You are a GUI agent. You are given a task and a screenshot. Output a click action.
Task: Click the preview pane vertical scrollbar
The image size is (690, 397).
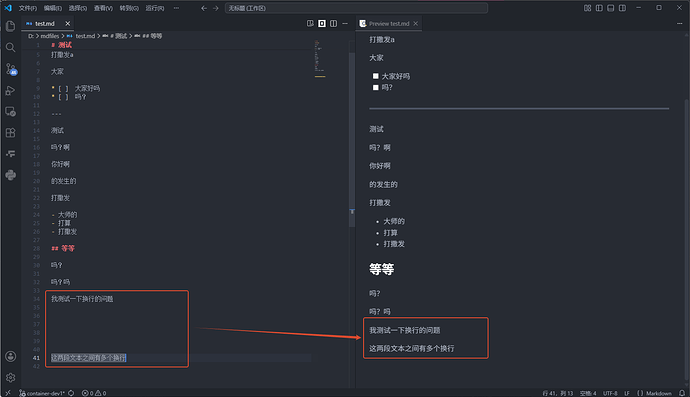point(687,238)
